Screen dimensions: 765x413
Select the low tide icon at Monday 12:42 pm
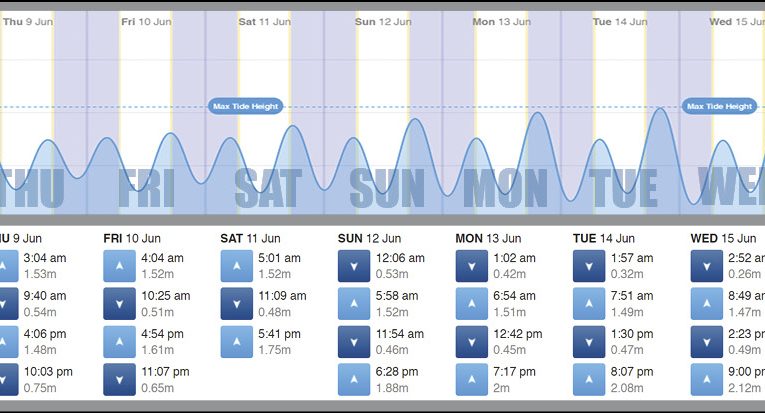coord(470,341)
